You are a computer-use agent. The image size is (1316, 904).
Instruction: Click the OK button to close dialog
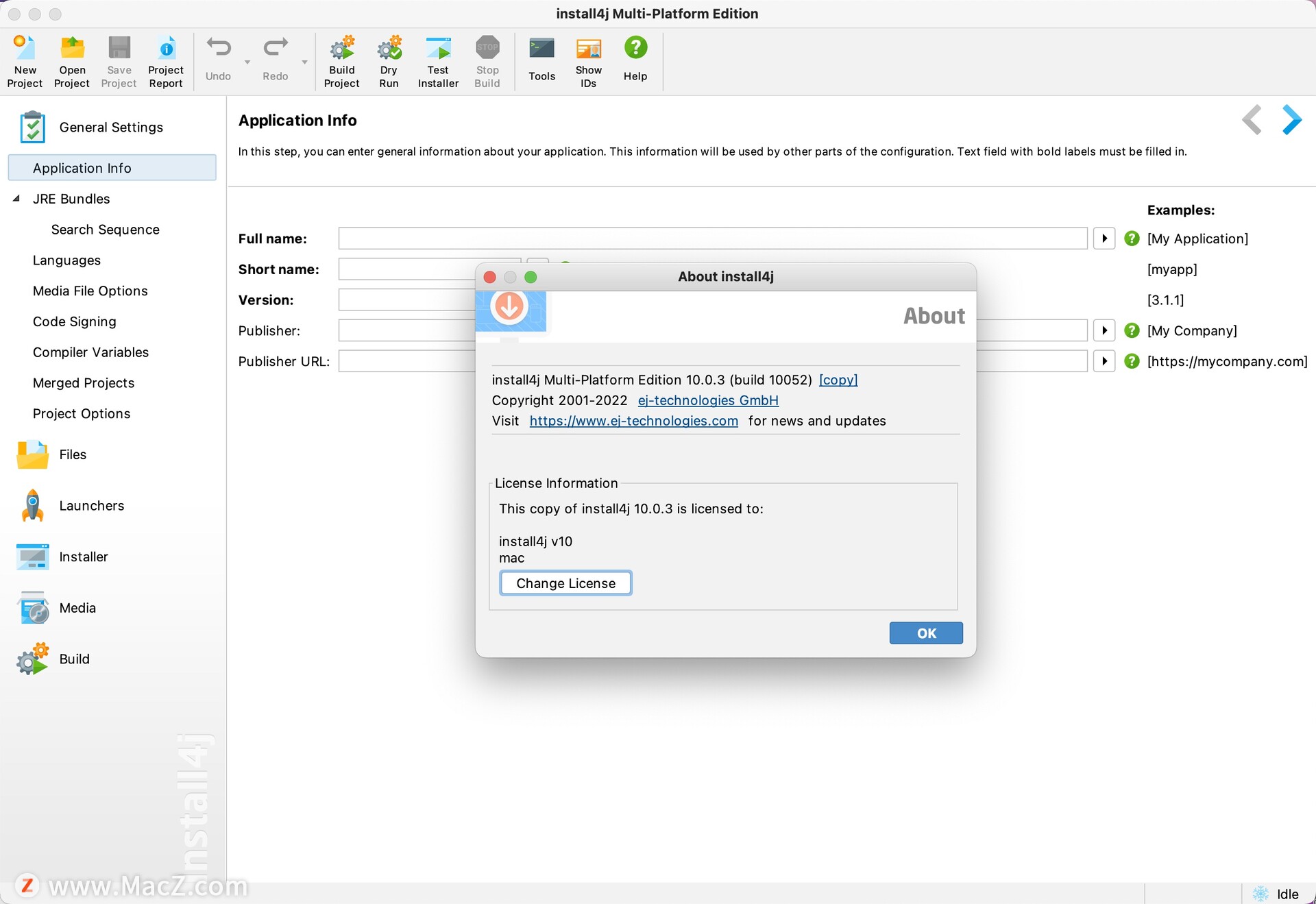(925, 633)
